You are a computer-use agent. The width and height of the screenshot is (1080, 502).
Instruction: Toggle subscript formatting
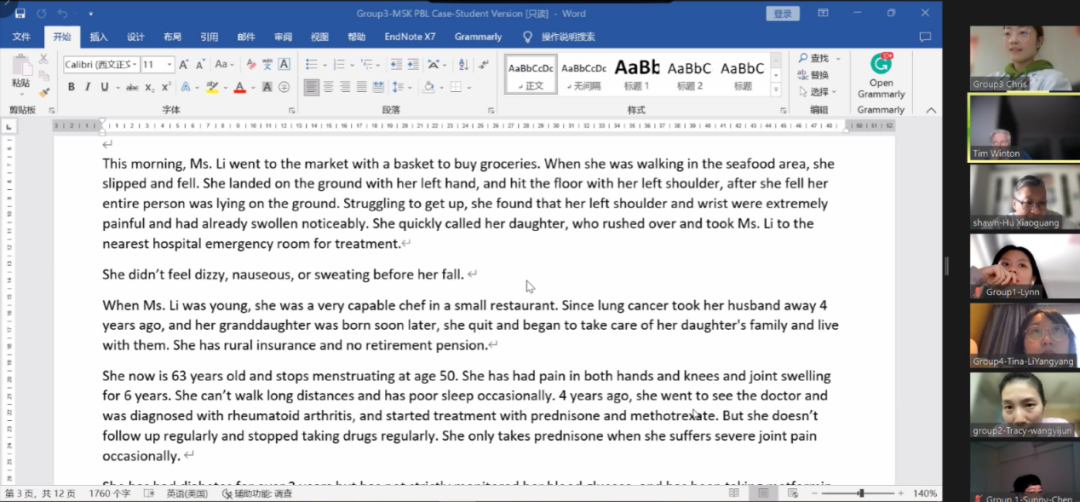(x=151, y=87)
